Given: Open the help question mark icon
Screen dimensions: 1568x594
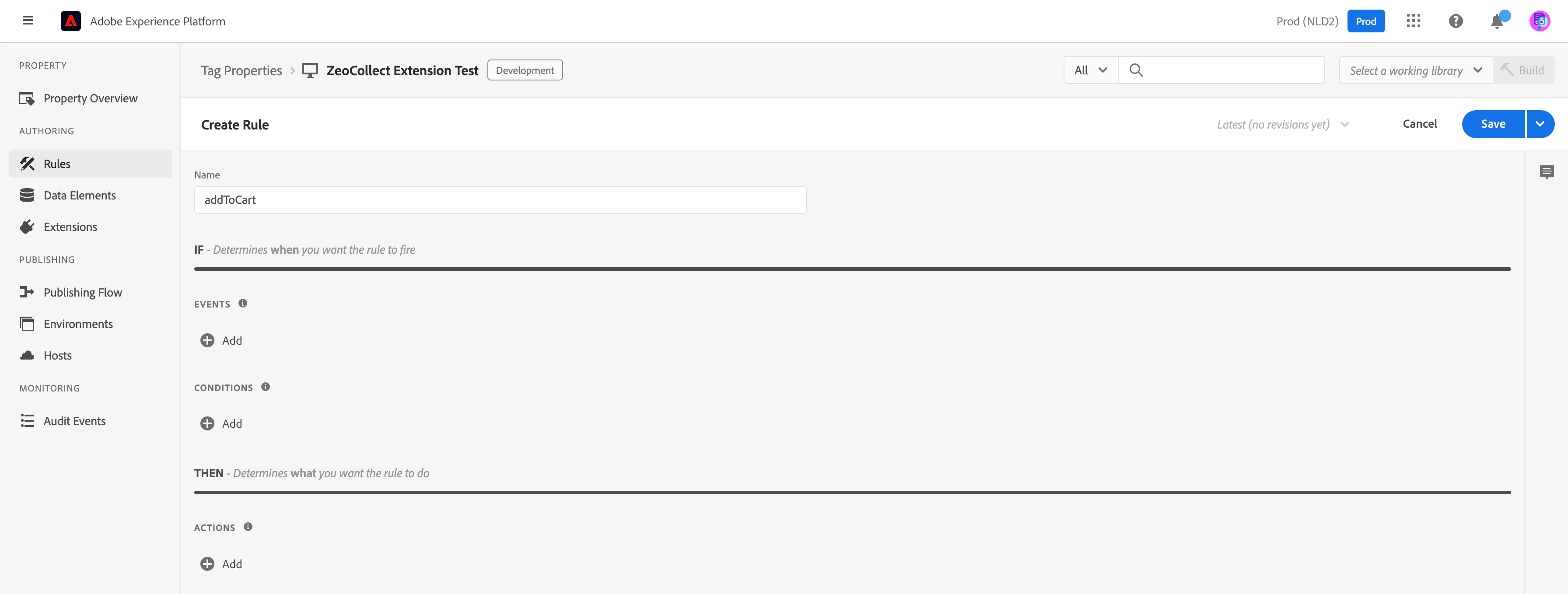Looking at the screenshot, I should 1456,21.
